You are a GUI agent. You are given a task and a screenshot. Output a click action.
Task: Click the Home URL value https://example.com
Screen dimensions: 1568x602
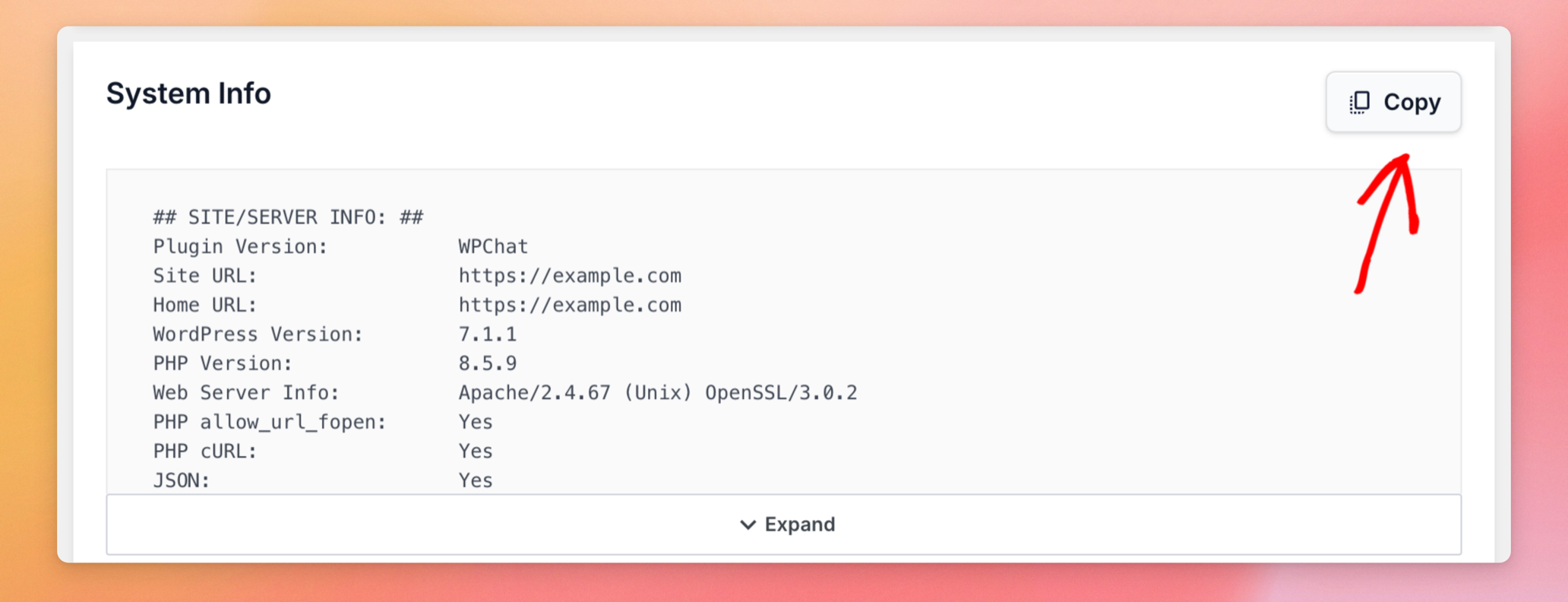click(x=570, y=305)
